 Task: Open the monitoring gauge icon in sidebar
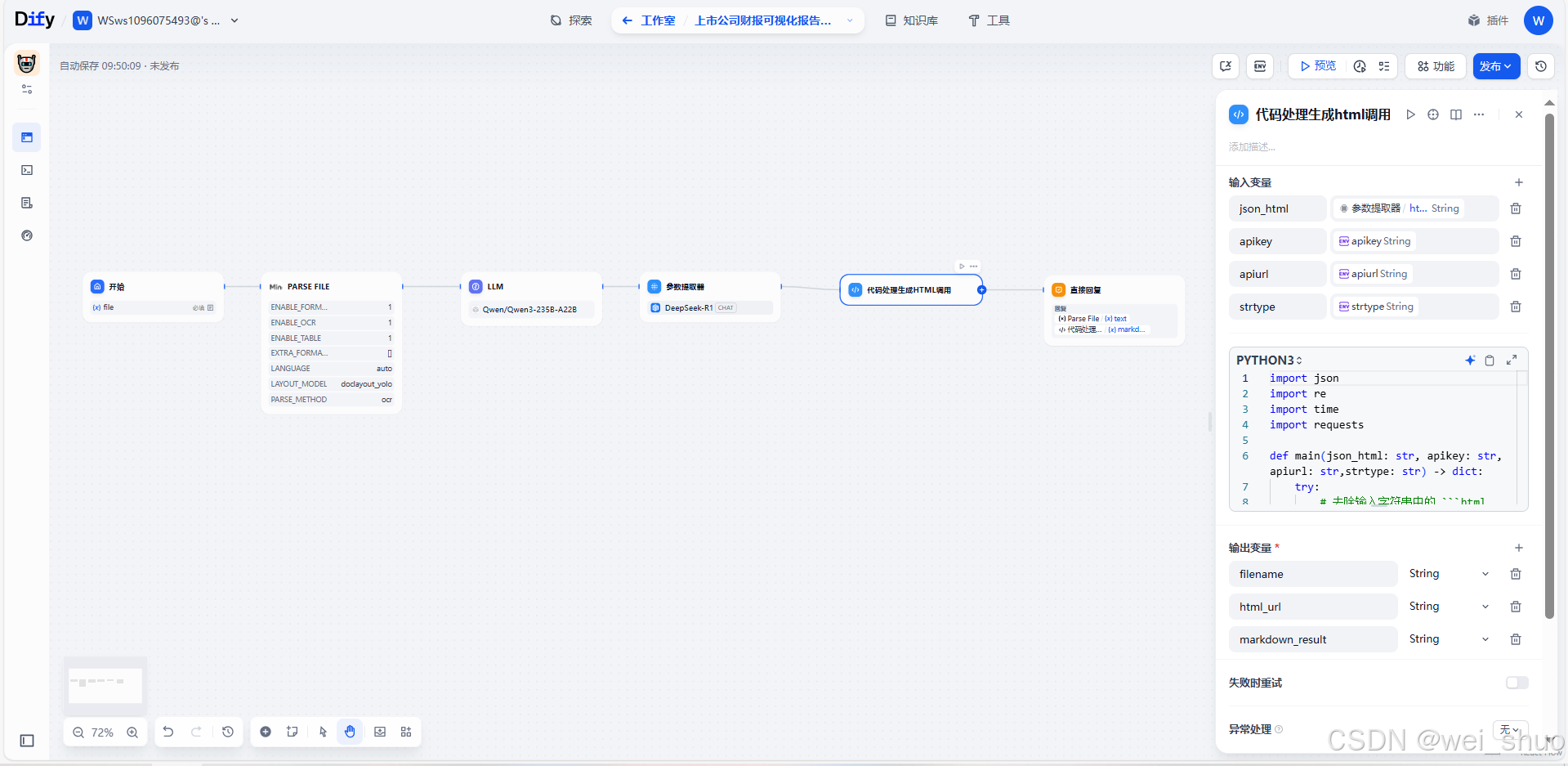[x=27, y=235]
